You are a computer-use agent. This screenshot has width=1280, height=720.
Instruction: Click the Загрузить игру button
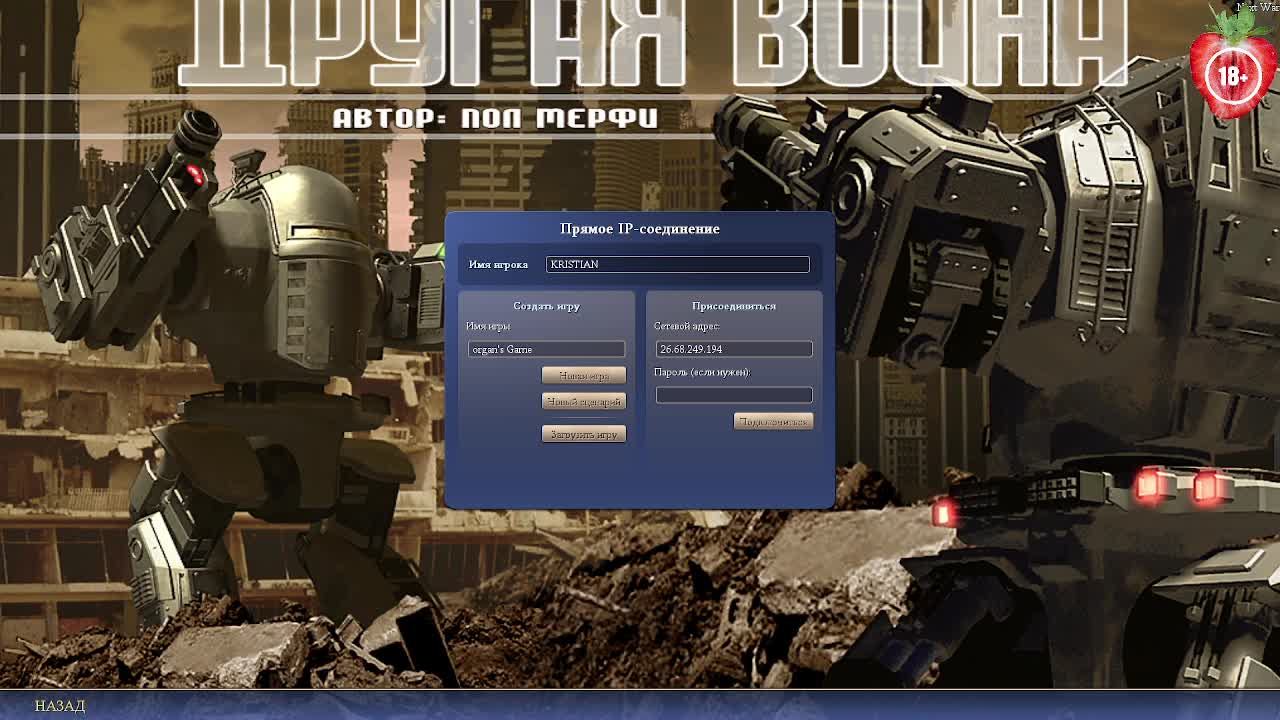[584, 434]
